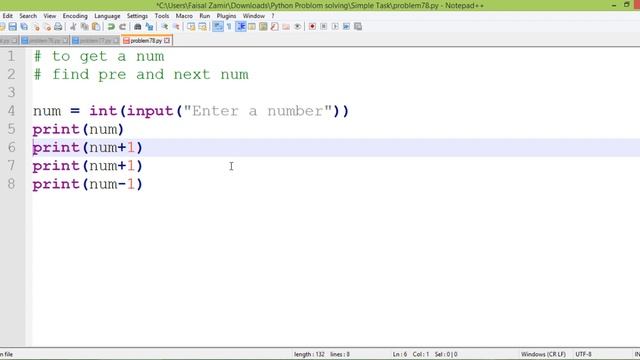This screenshot has width=640, height=360.
Task: Click line number 6 in margin
Action: pyautogui.click(x=11, y=147)
